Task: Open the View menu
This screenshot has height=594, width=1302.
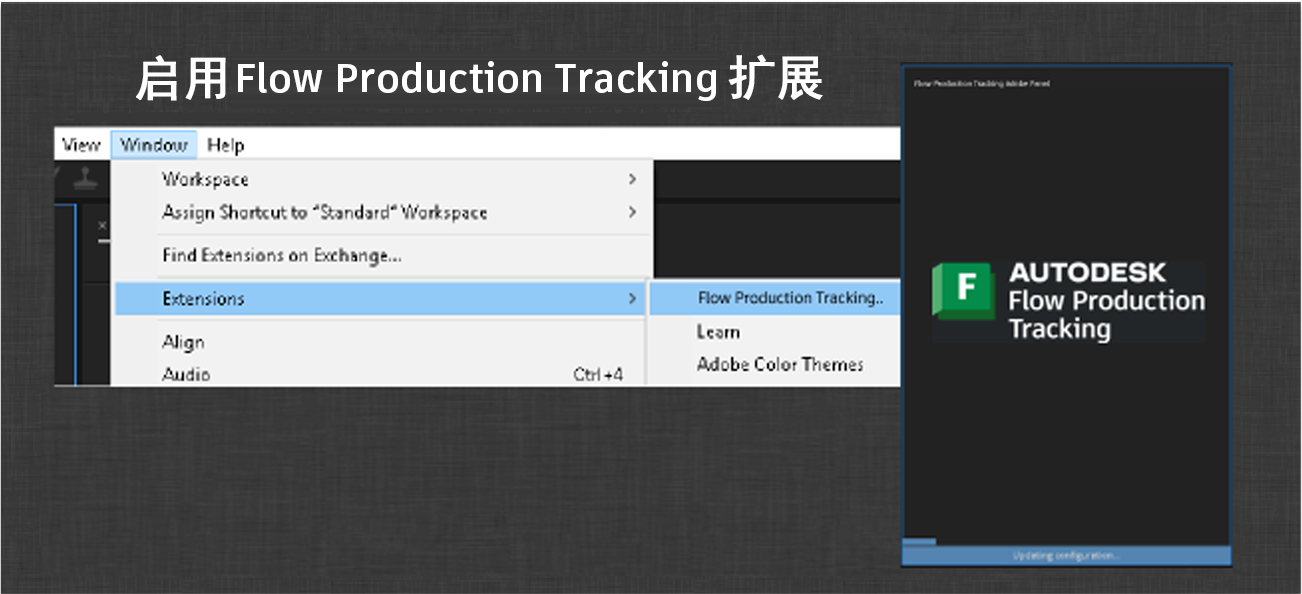Action: point(80,145)
